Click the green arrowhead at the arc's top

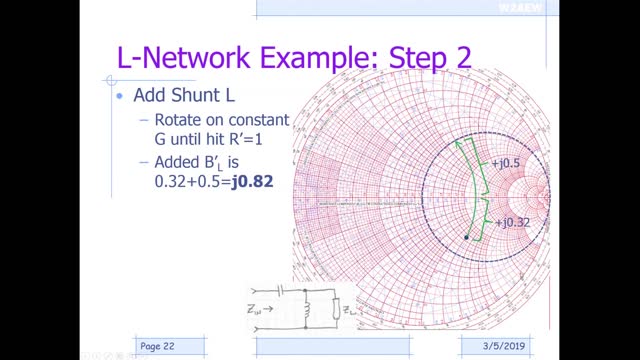pos(458,144)
